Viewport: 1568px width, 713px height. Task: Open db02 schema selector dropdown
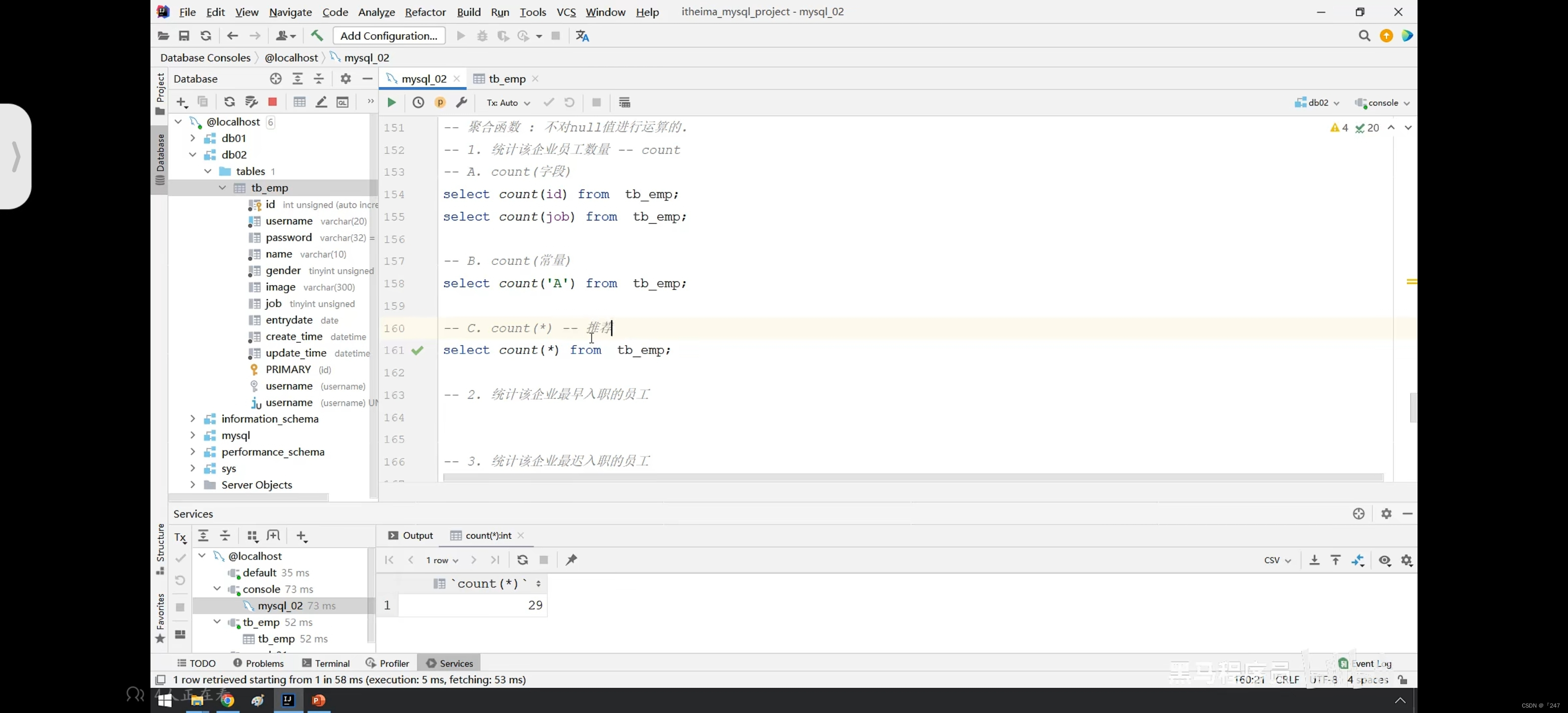point(1317,103)
